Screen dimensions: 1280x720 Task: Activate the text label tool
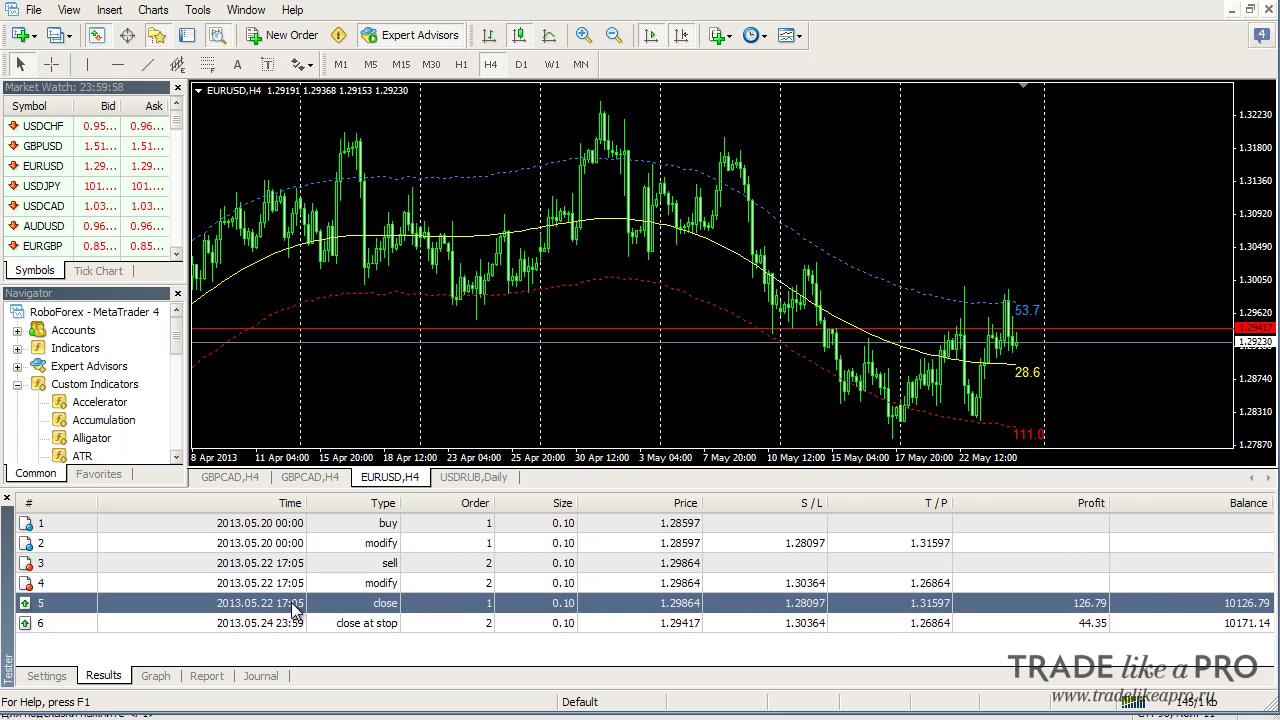237,64
